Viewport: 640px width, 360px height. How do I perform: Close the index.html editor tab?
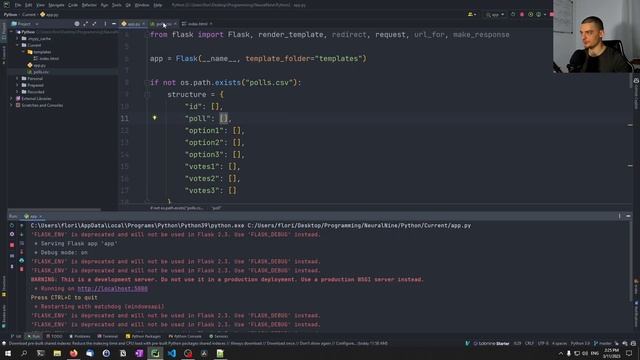point(211,24)
